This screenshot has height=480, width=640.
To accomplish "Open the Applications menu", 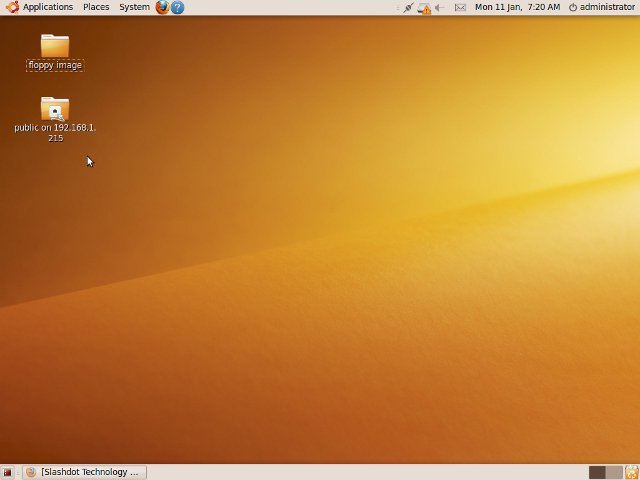I will 47,7.
